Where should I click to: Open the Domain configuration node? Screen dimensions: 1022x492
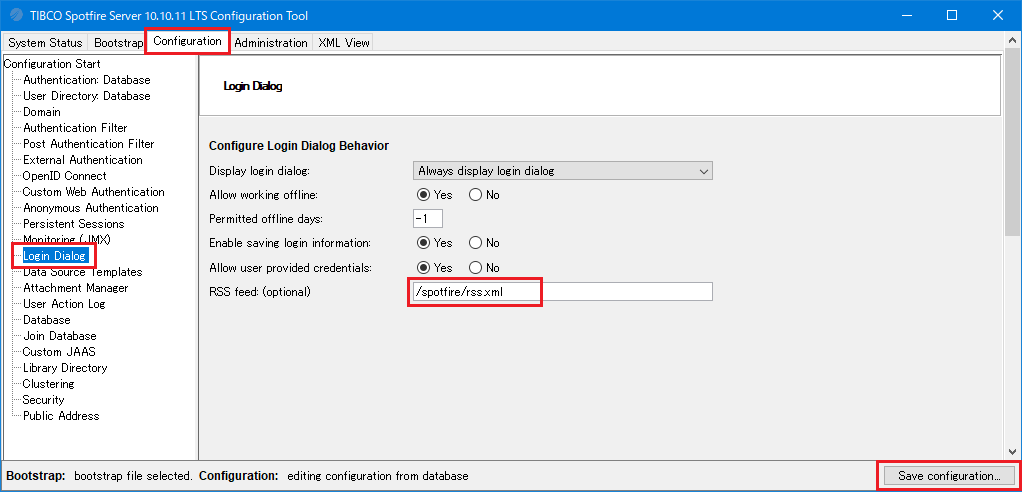(42, 112)
